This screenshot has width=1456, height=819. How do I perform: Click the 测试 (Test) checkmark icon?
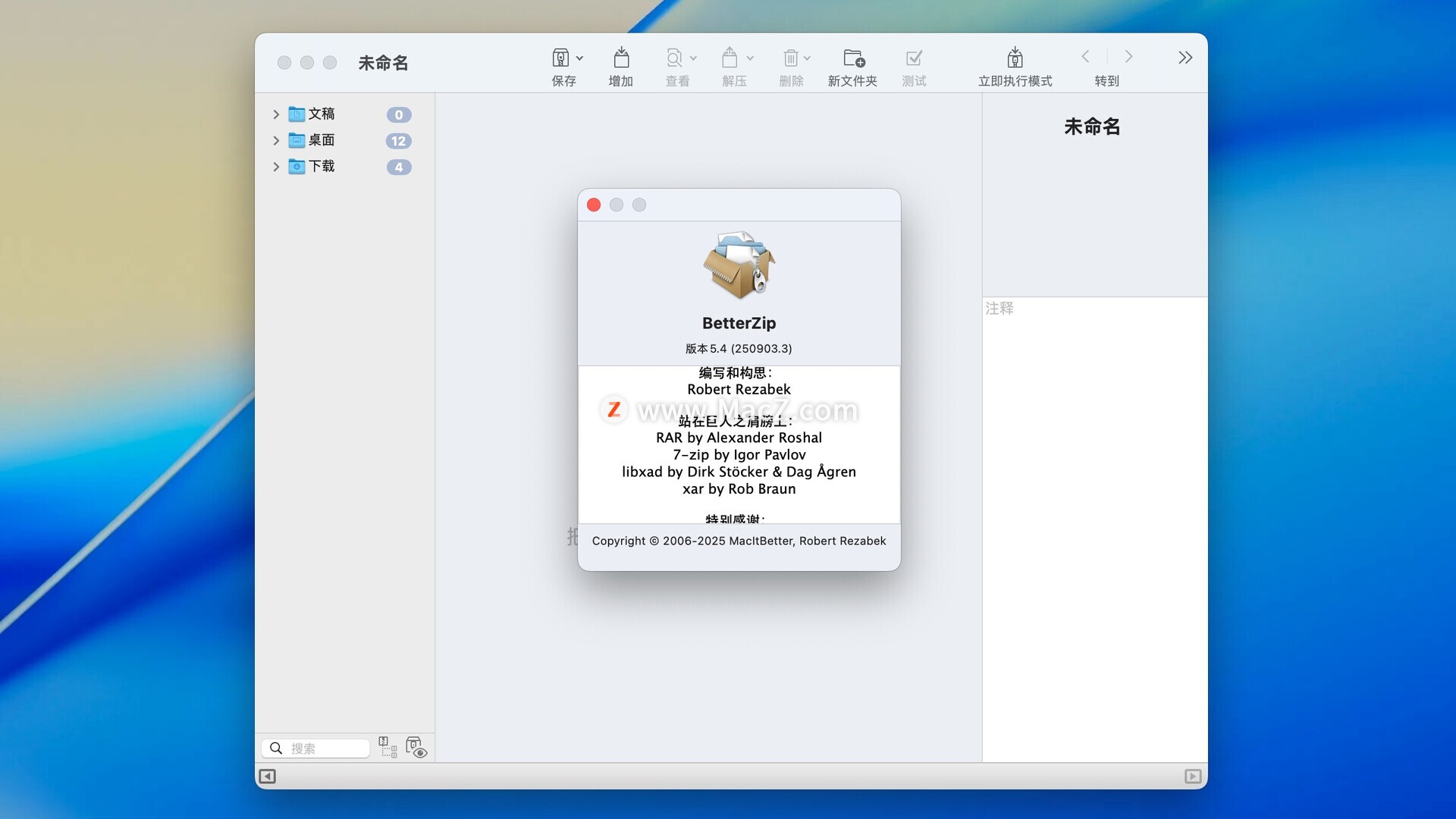tap(915, 58)
